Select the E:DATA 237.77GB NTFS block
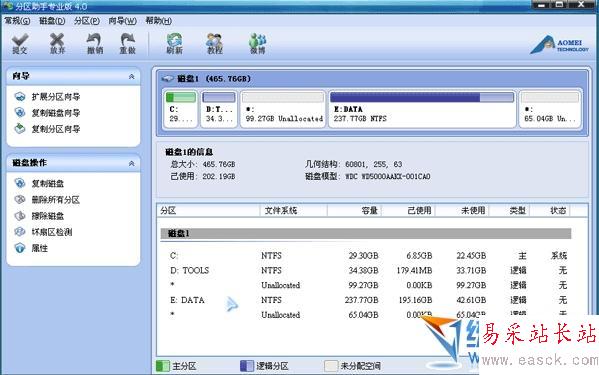The height and width of the screenshot is (375, 599). tap(422, 108)
